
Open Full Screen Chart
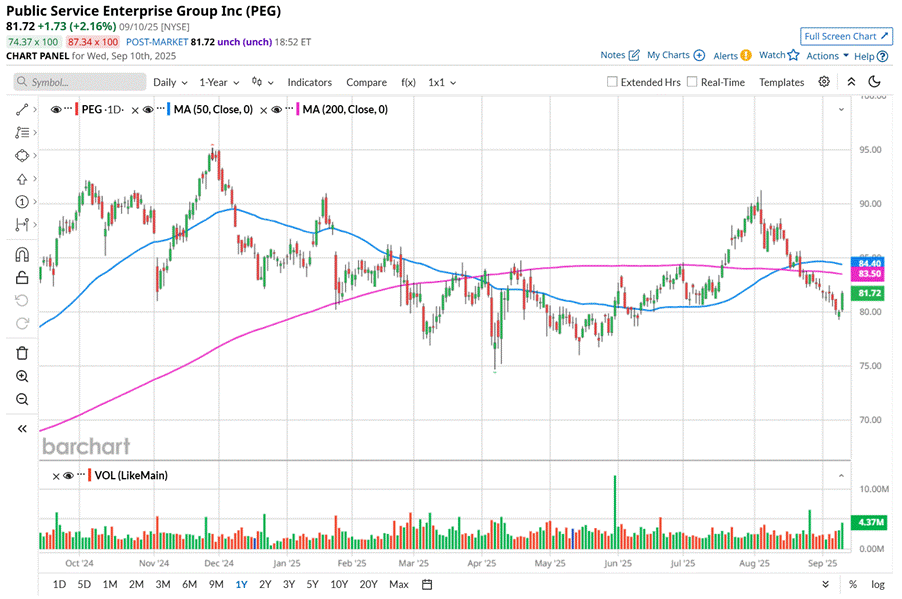pyautogui.click(x=846, y=36)
